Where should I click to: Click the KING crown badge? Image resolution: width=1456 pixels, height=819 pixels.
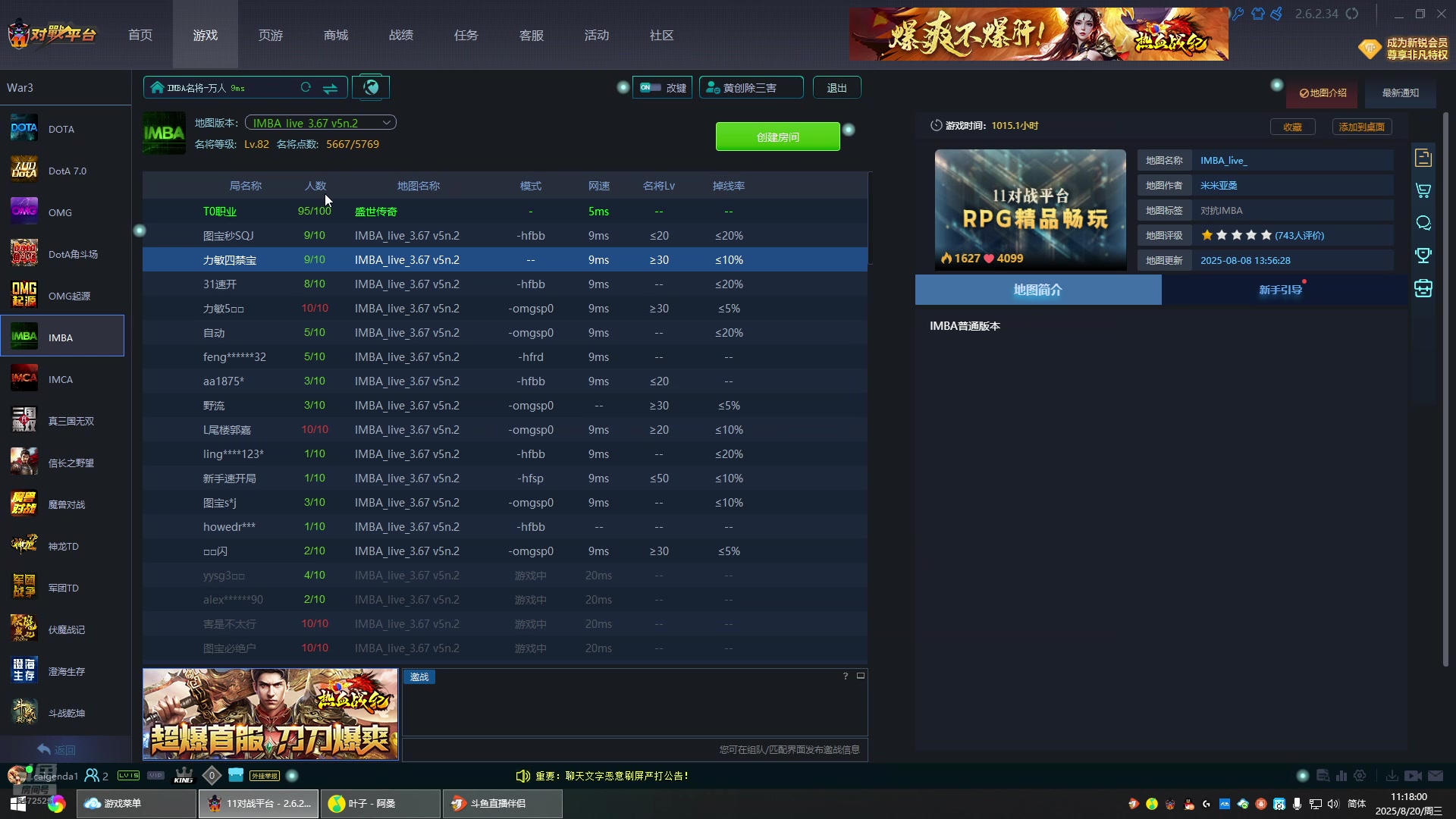(184, 776)
